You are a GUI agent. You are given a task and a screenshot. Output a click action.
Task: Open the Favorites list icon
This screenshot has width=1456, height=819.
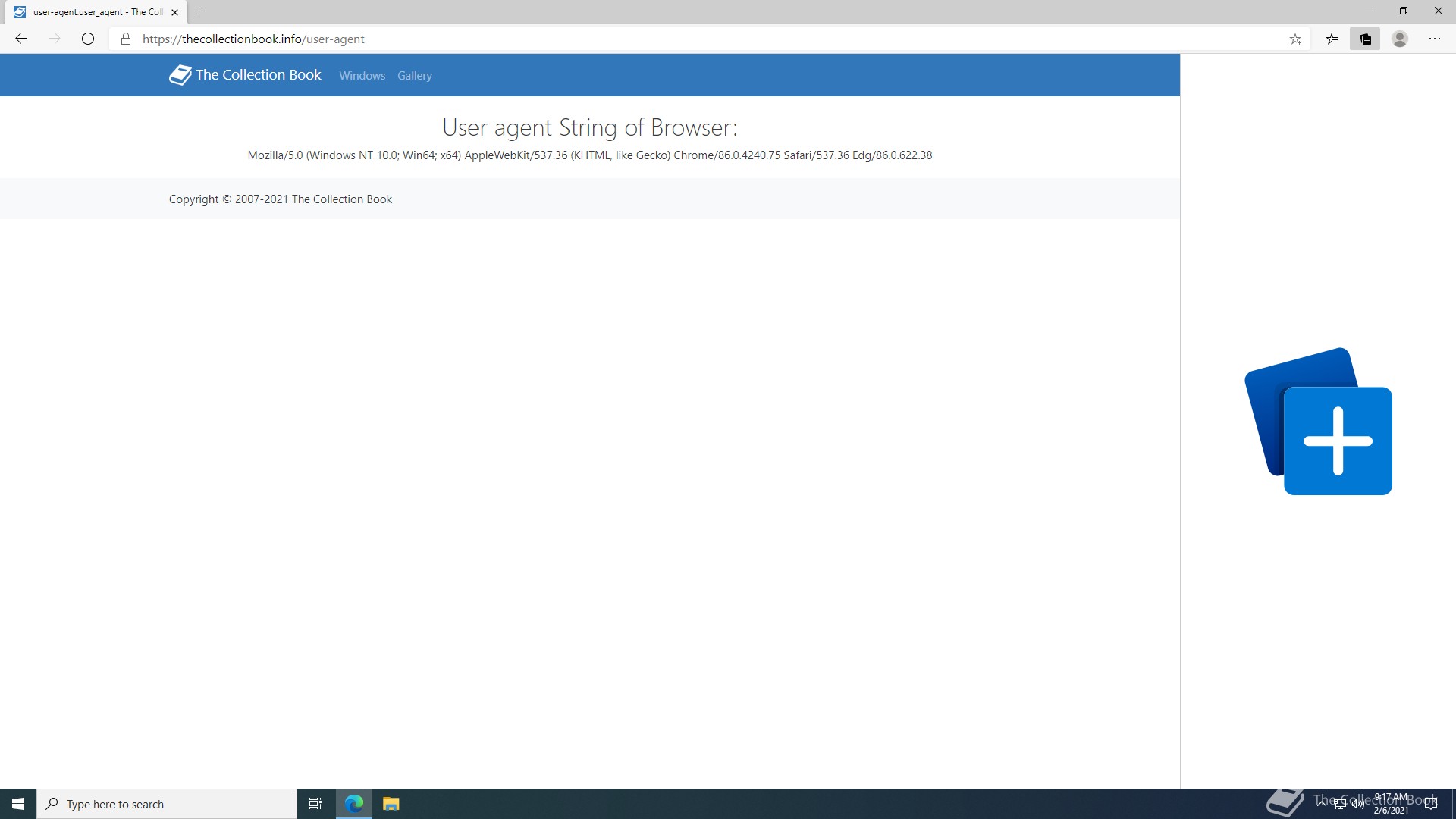coord(1332,39)
